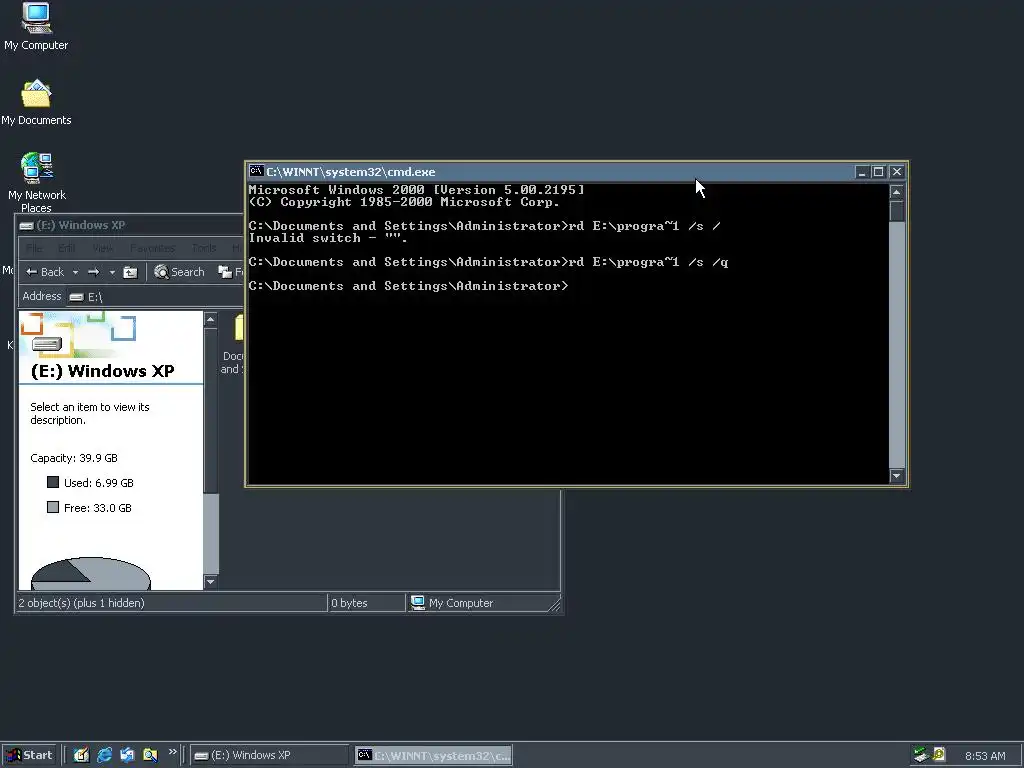Open Forward history dropdown arrow in Explorer
1024x768 pixels.
(112, 272)
